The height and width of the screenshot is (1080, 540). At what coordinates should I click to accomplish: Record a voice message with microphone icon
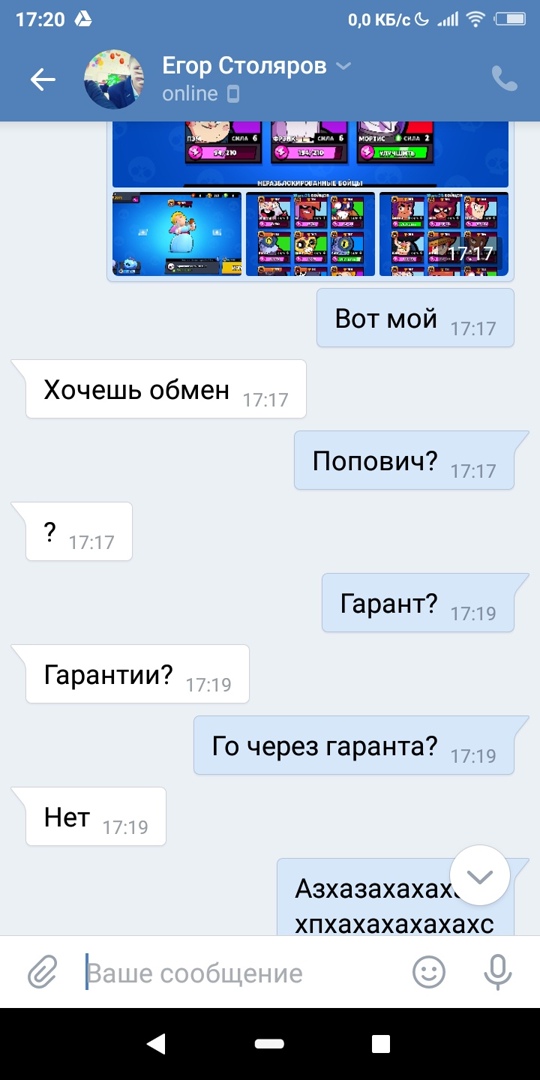point(497,972)
